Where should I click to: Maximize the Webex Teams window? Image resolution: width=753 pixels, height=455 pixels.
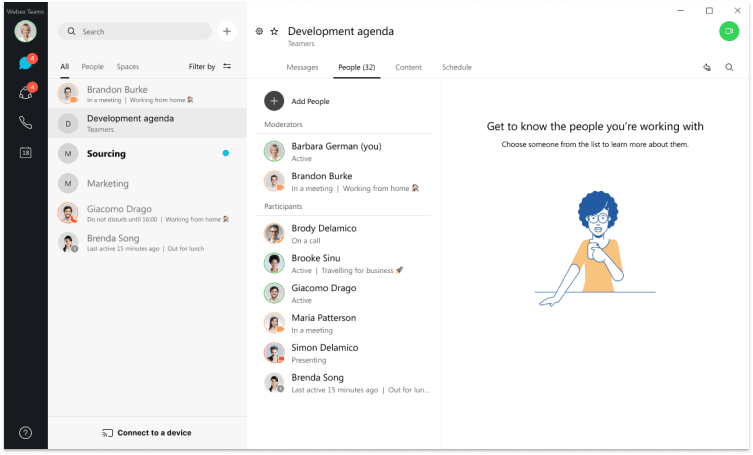click(x=709, y=11)
